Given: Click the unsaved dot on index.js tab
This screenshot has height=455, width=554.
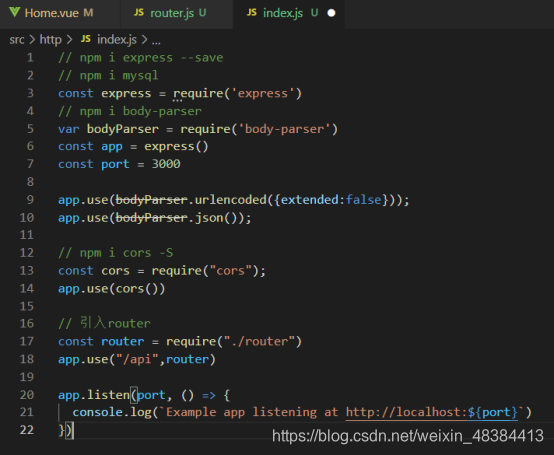Looking at the screenshot, I should (331, 13).
